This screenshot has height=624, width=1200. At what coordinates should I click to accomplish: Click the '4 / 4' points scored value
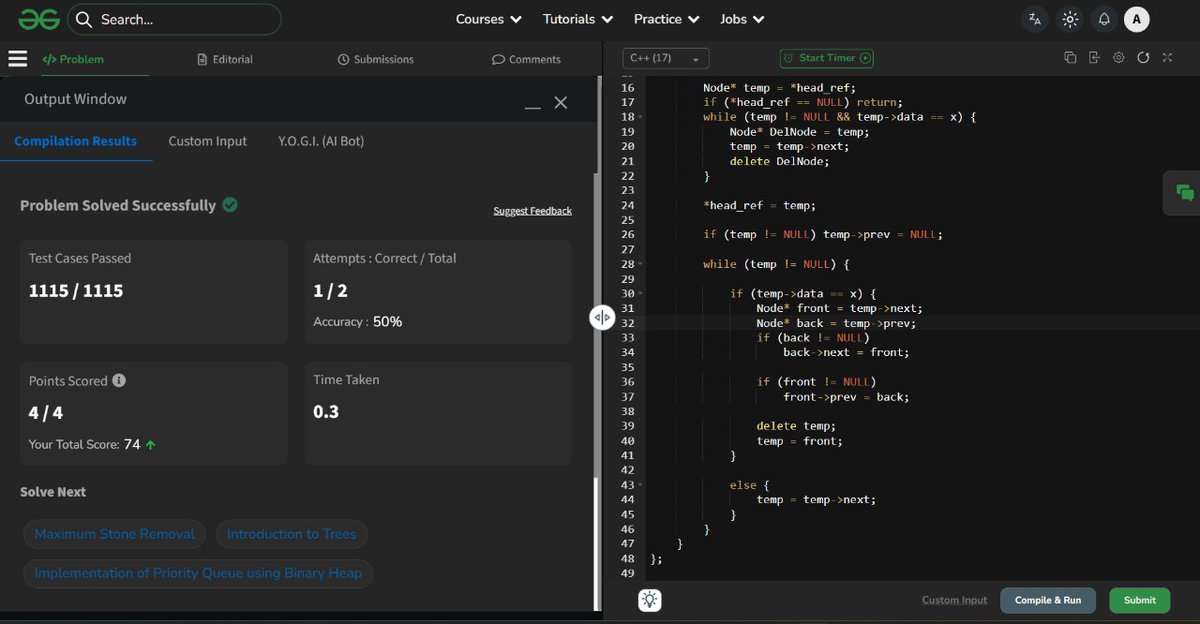pos(46,413)
